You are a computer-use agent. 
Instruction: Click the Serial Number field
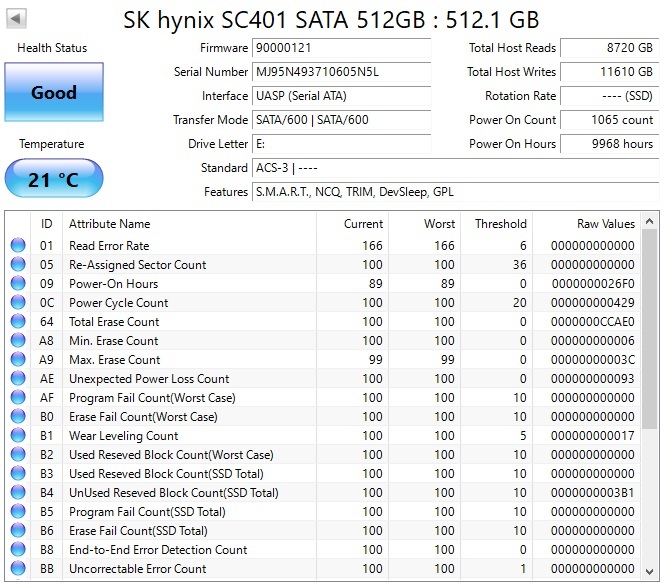coord(341,72)
